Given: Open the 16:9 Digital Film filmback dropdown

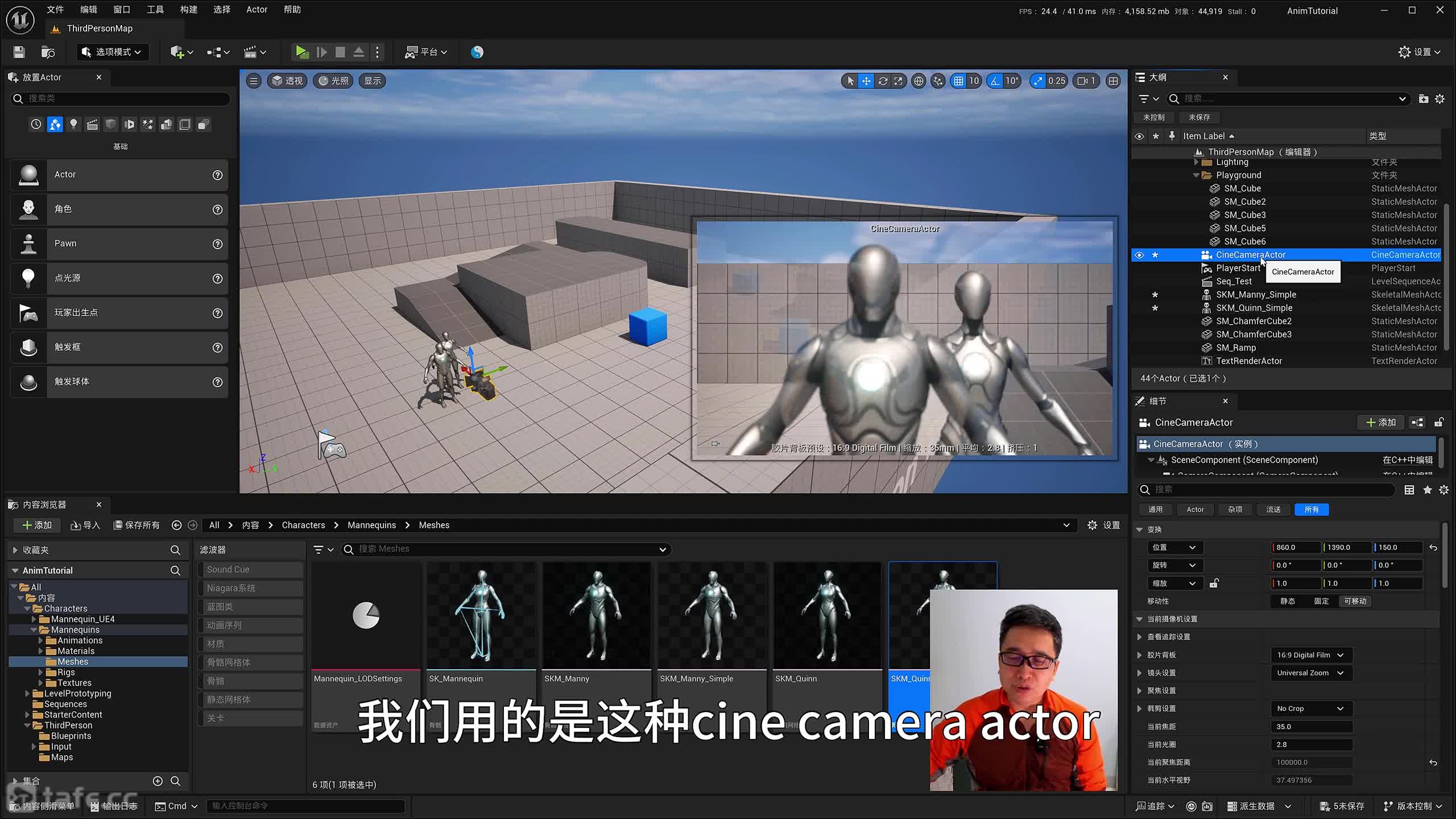Looking at the screenshot, I should pyautogui.click(x=1310, y=655).
